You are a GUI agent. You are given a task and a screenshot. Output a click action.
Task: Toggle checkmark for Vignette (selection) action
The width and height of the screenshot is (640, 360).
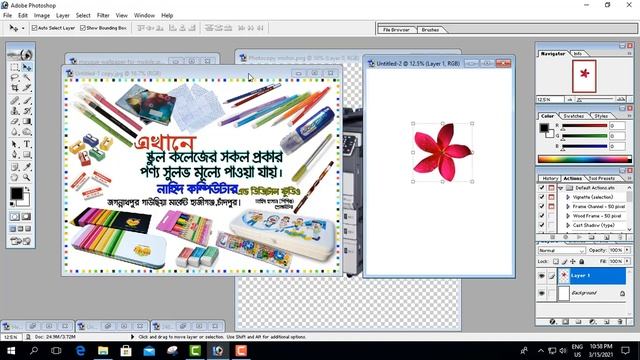click(542, 197)
